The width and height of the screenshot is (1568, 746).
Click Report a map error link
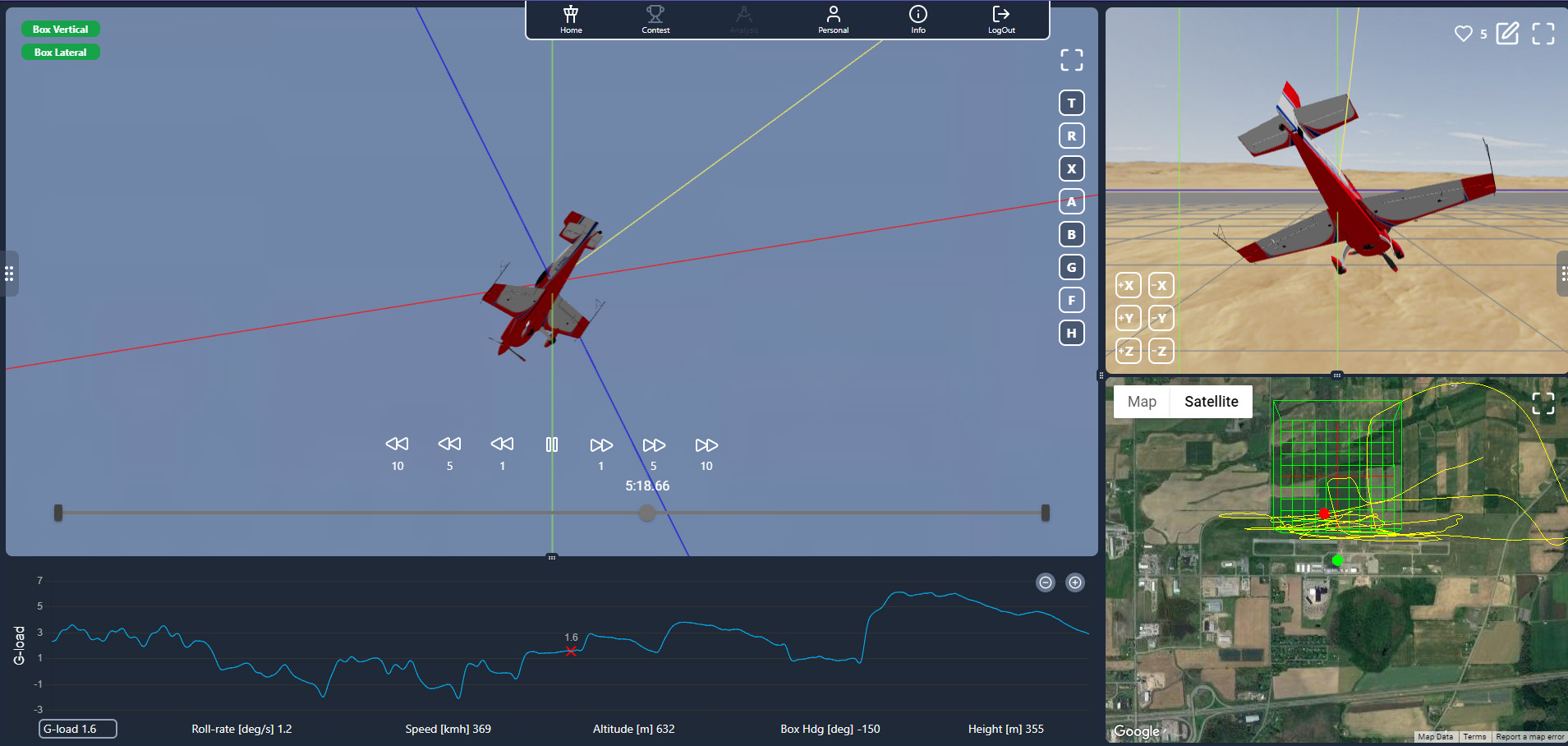click(x=1530, y=737)
